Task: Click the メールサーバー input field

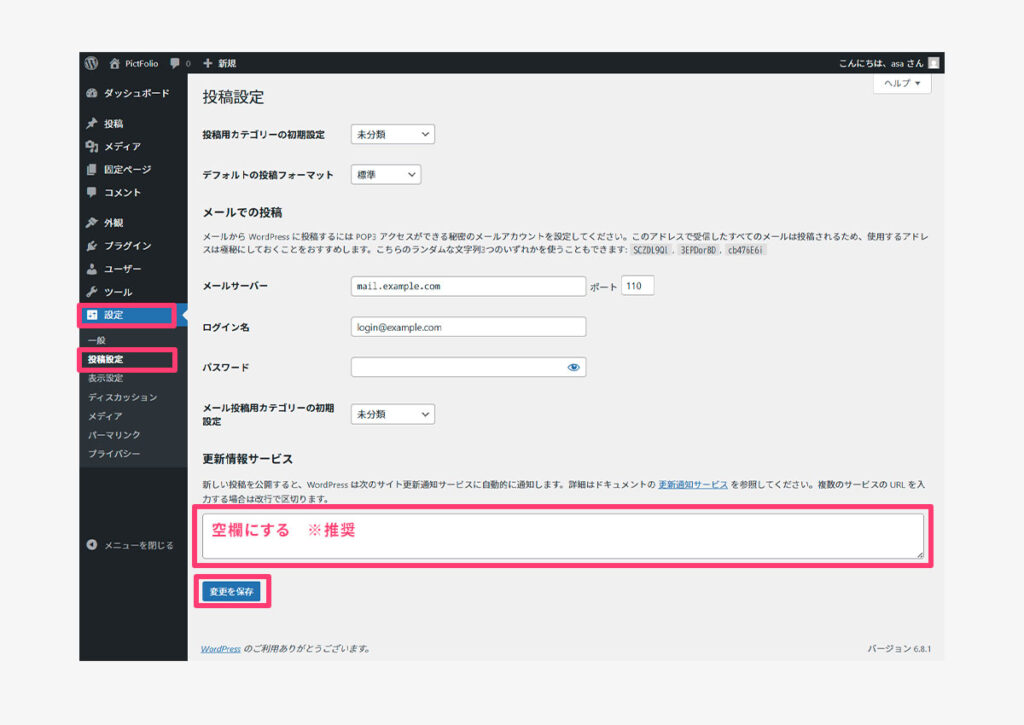Action: point(468,286)
